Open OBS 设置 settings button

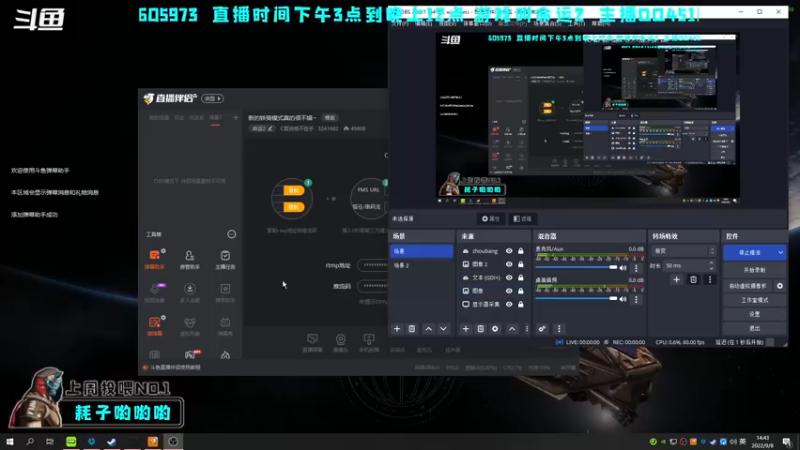(754, 314)
